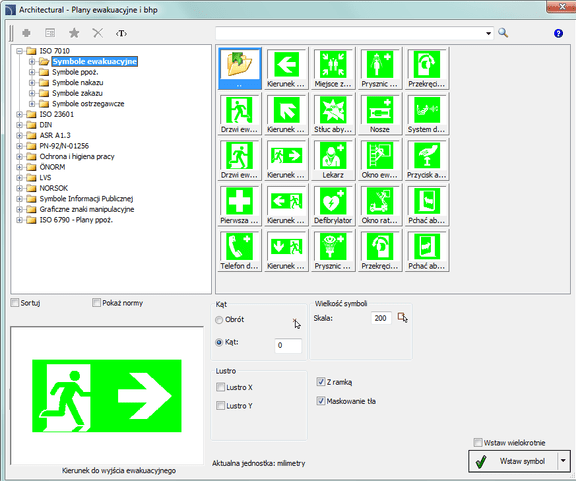Open the Wstaw symbol dropdown arrow
The image size is (576, 481).
(564, 461)
